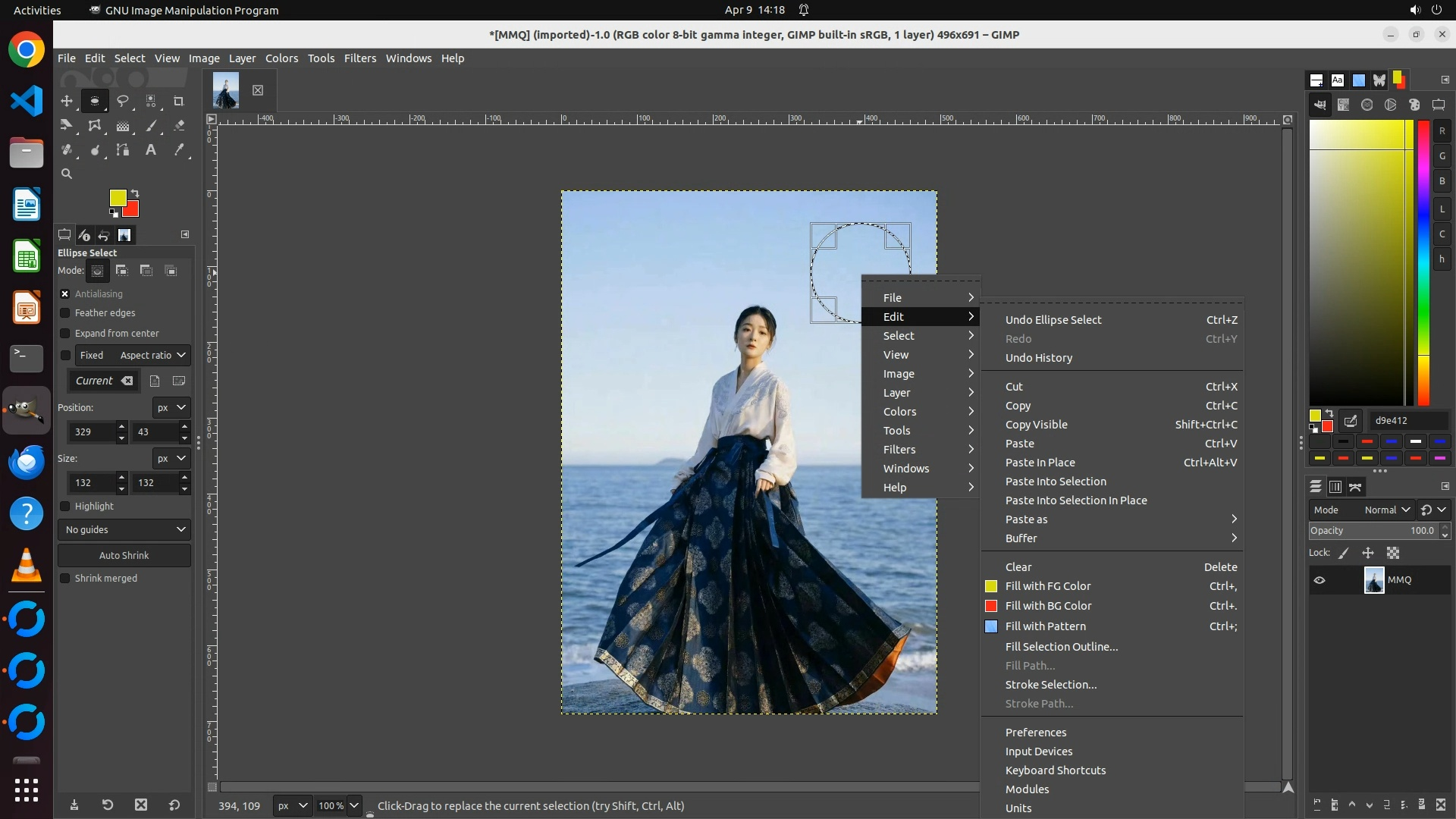Select the Color Picker eyedropper tool

pyautogui.click(x=179, y=150)
